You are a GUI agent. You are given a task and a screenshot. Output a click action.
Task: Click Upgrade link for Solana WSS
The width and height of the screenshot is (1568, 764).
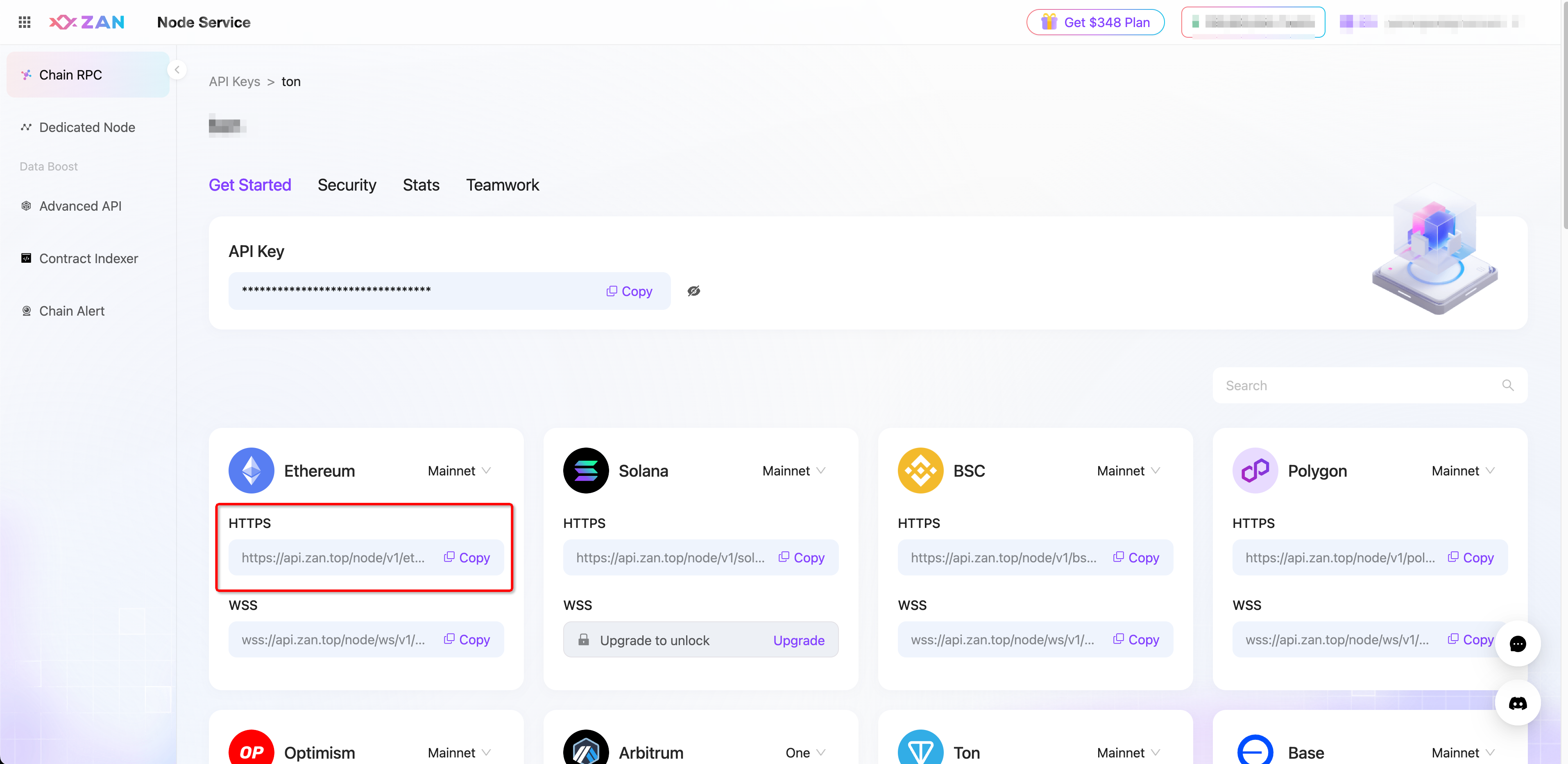pos(799,640)
